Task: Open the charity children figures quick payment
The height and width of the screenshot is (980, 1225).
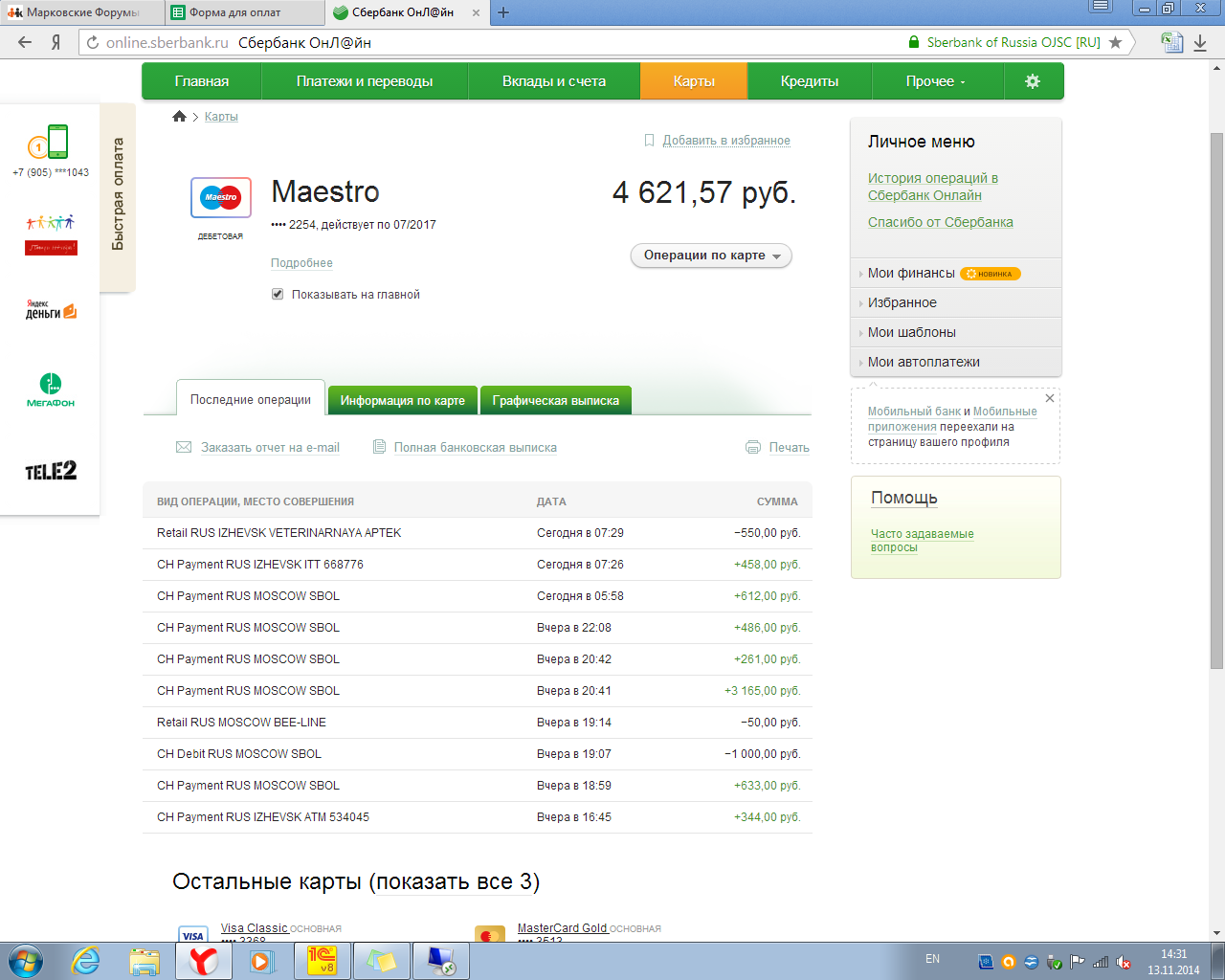Action: click(x=51, y=234)
